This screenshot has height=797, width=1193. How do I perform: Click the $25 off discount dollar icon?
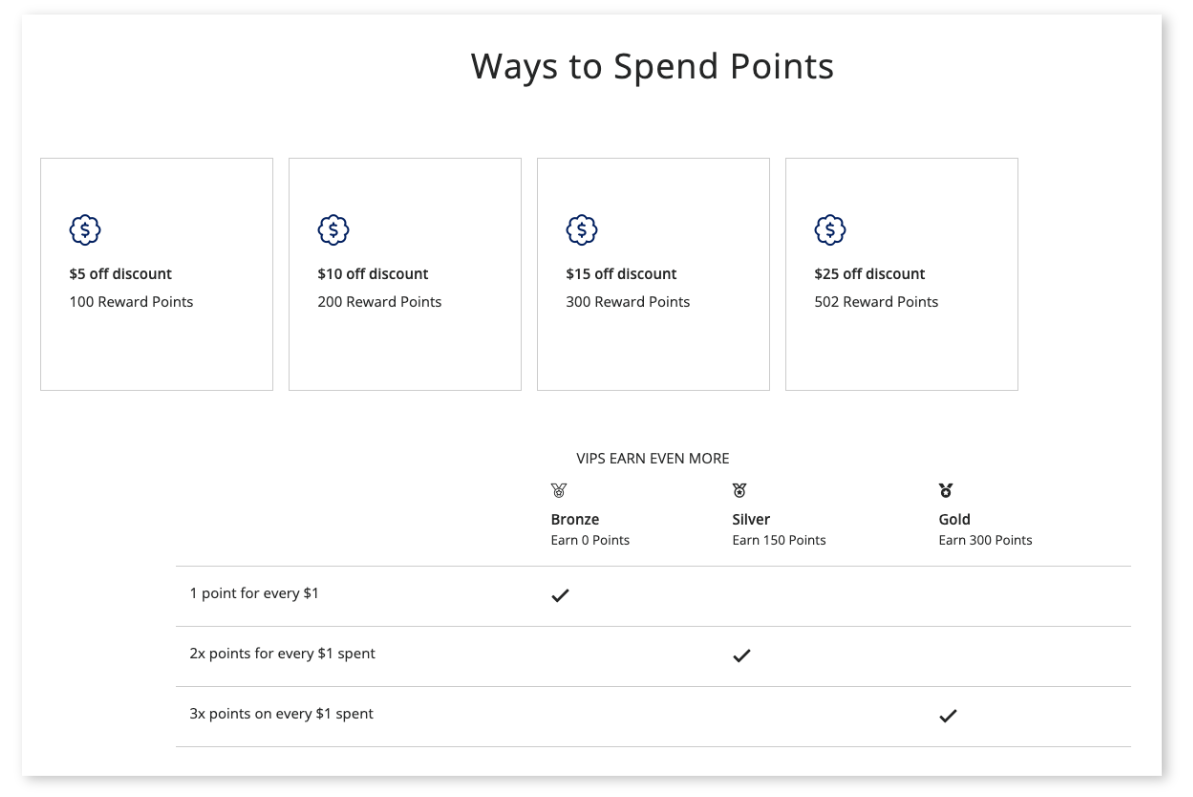tap(830, 230)
